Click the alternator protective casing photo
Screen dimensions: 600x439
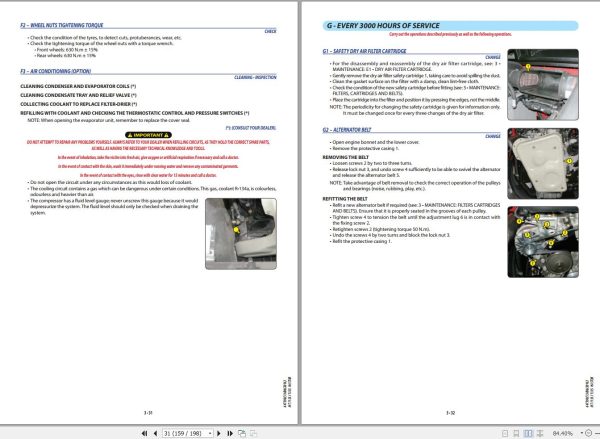[x=543, y=163]
